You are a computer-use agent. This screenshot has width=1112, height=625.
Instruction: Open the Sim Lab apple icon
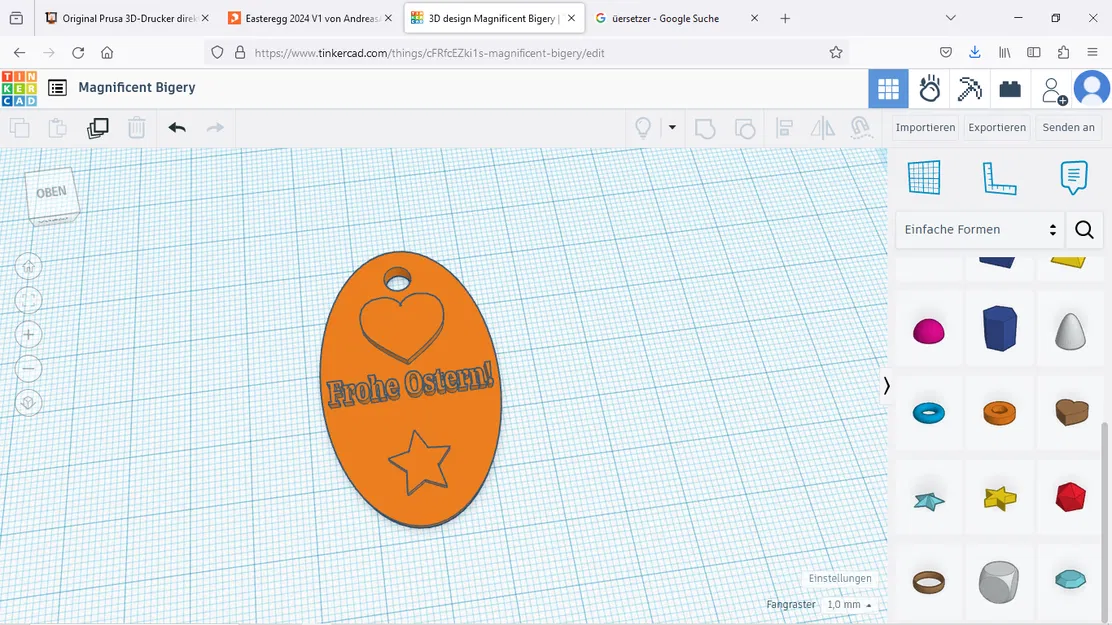[x=929, y=88]
